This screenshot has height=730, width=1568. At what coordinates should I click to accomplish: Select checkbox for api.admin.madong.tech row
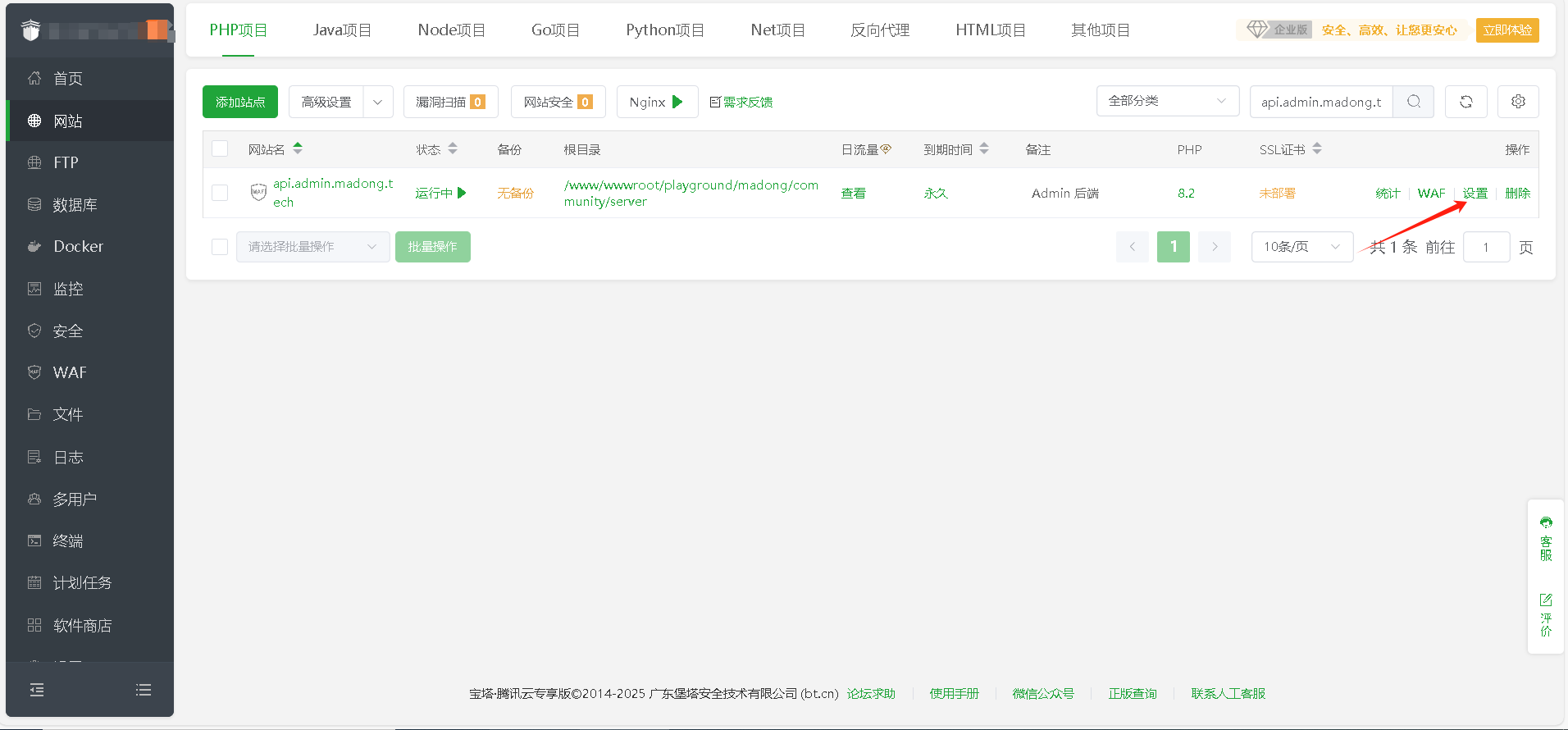coord(220,193)
